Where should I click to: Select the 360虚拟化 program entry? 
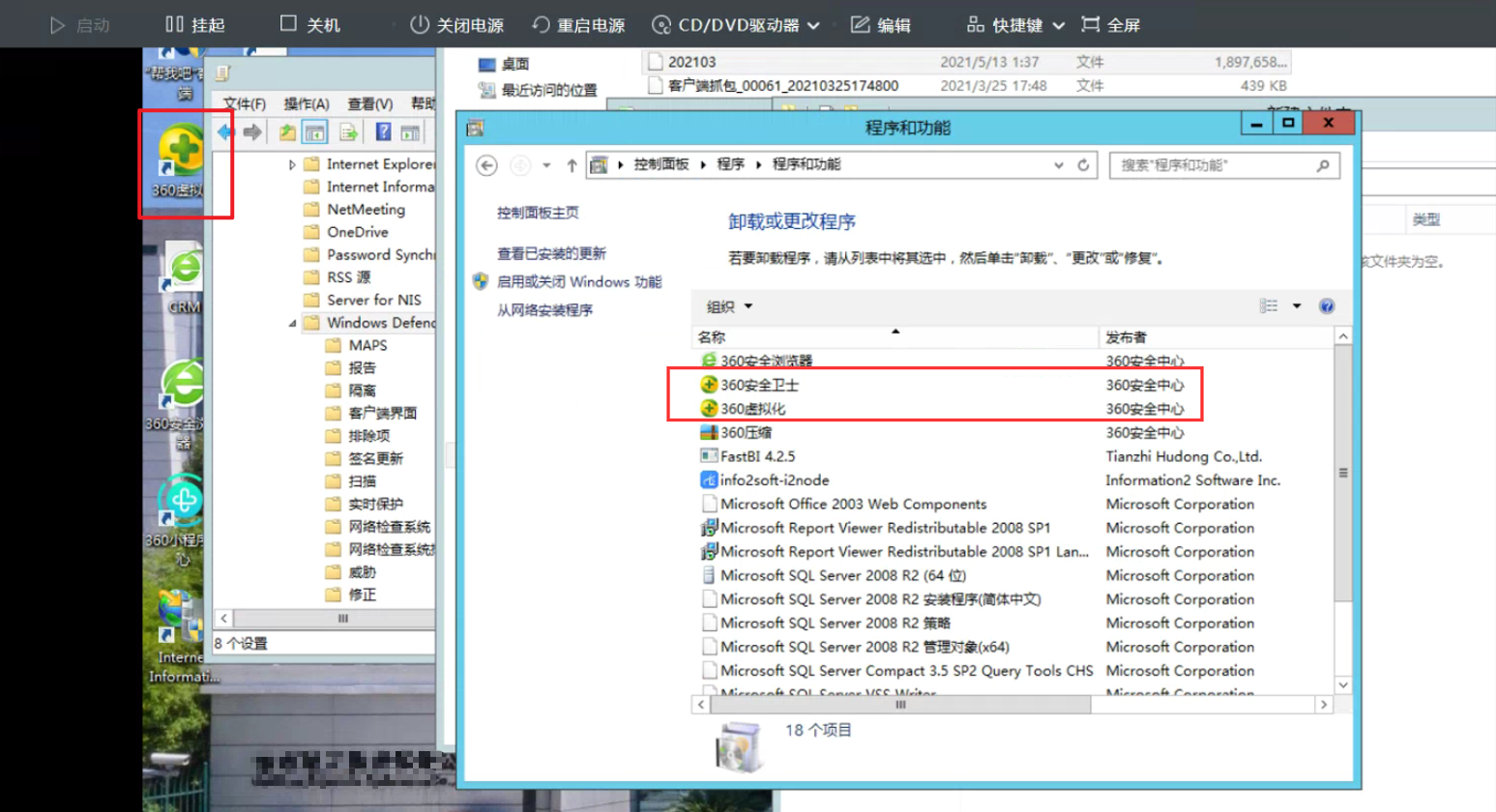click(1012, 409)
